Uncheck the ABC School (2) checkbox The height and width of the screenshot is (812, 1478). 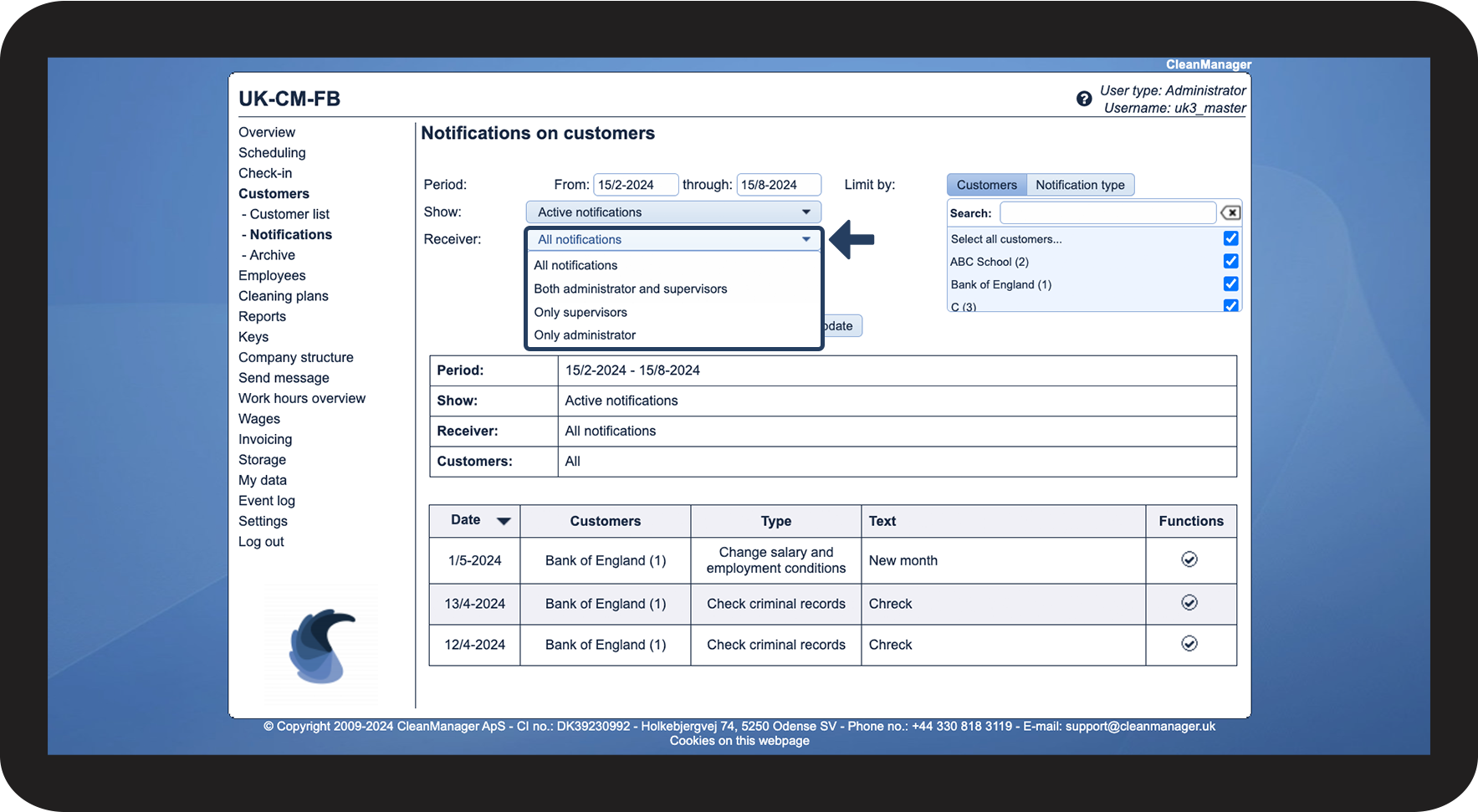[x=1230, y=262]
